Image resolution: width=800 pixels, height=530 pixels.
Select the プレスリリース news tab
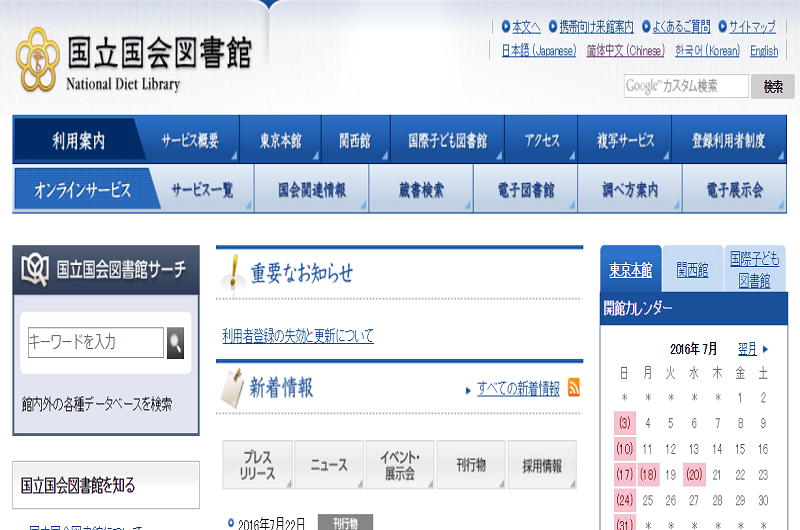coord(256,465)
